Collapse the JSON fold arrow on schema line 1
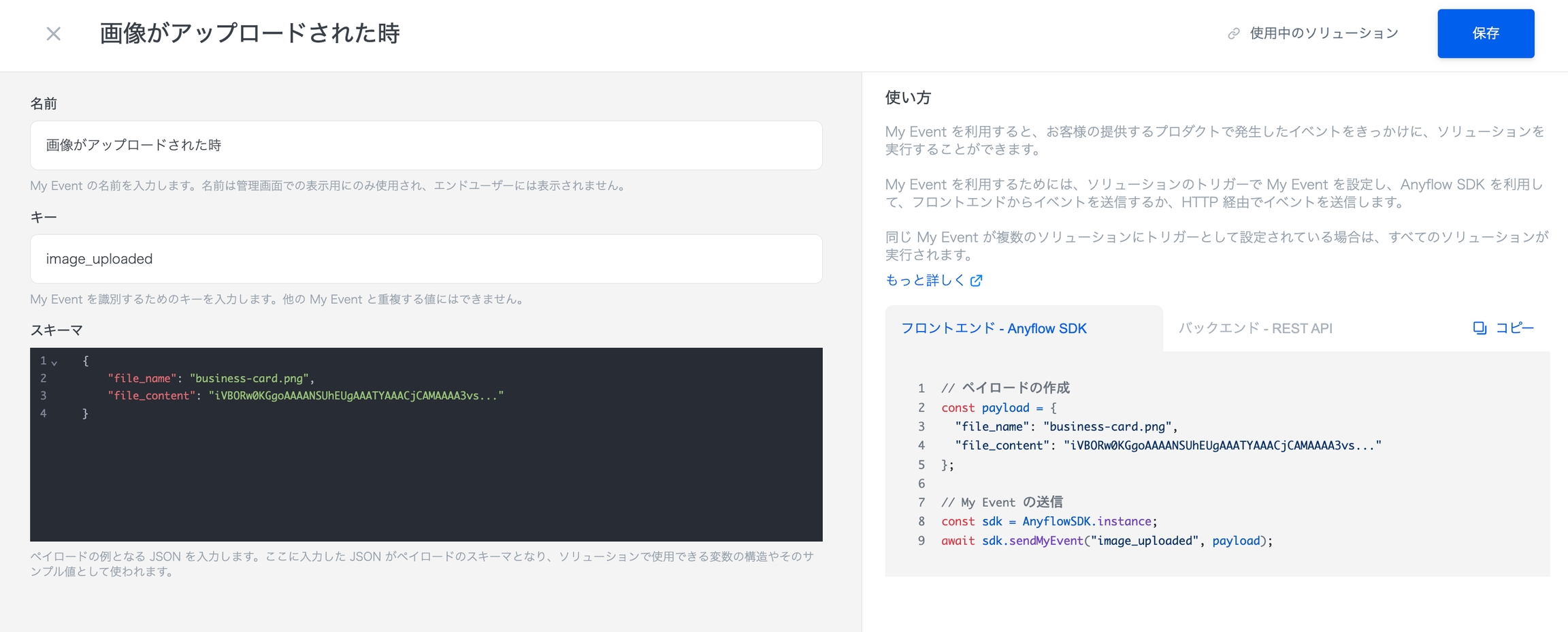Screen dimensions: 1568x632 [54, 362]
